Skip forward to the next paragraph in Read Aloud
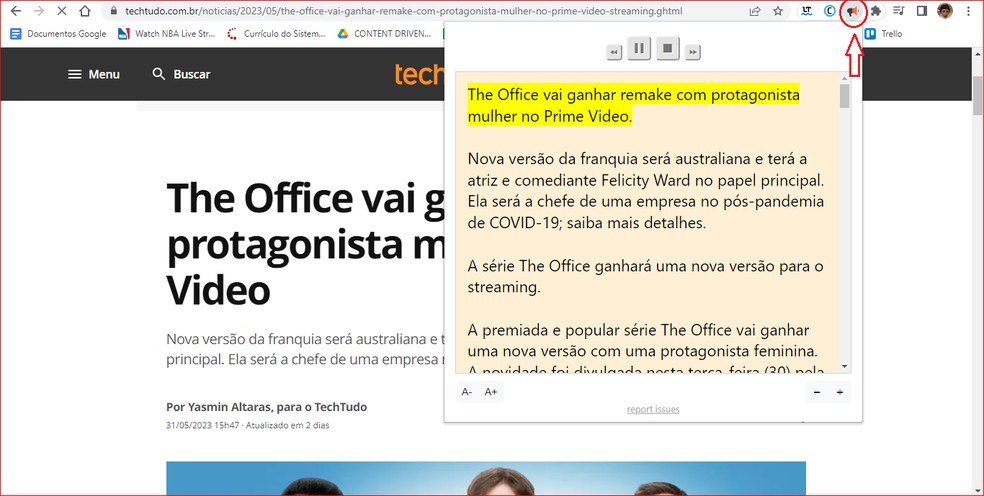 (692, 52)
